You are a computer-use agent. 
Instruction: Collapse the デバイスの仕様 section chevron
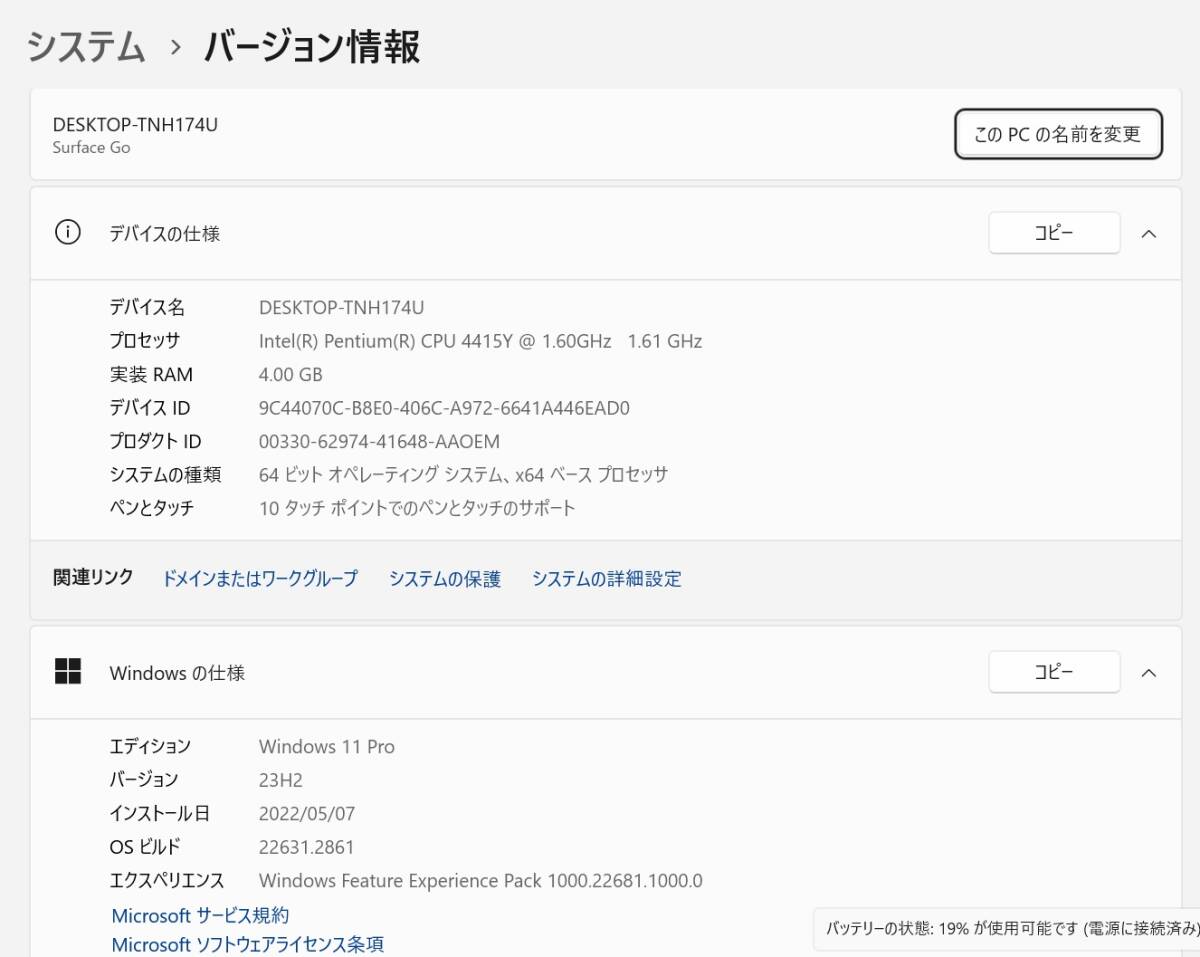click(1149, 234)
